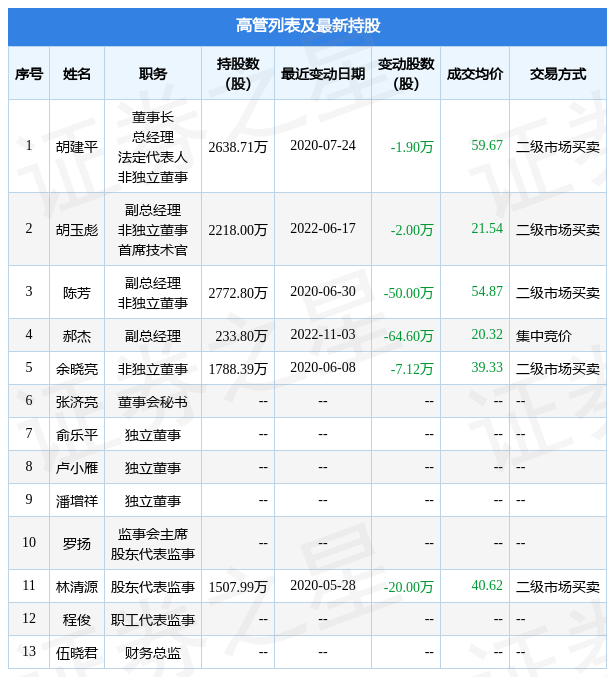Click 独立董事 in 潘增祥's row

pyautogui.click(x=153, y=501)
